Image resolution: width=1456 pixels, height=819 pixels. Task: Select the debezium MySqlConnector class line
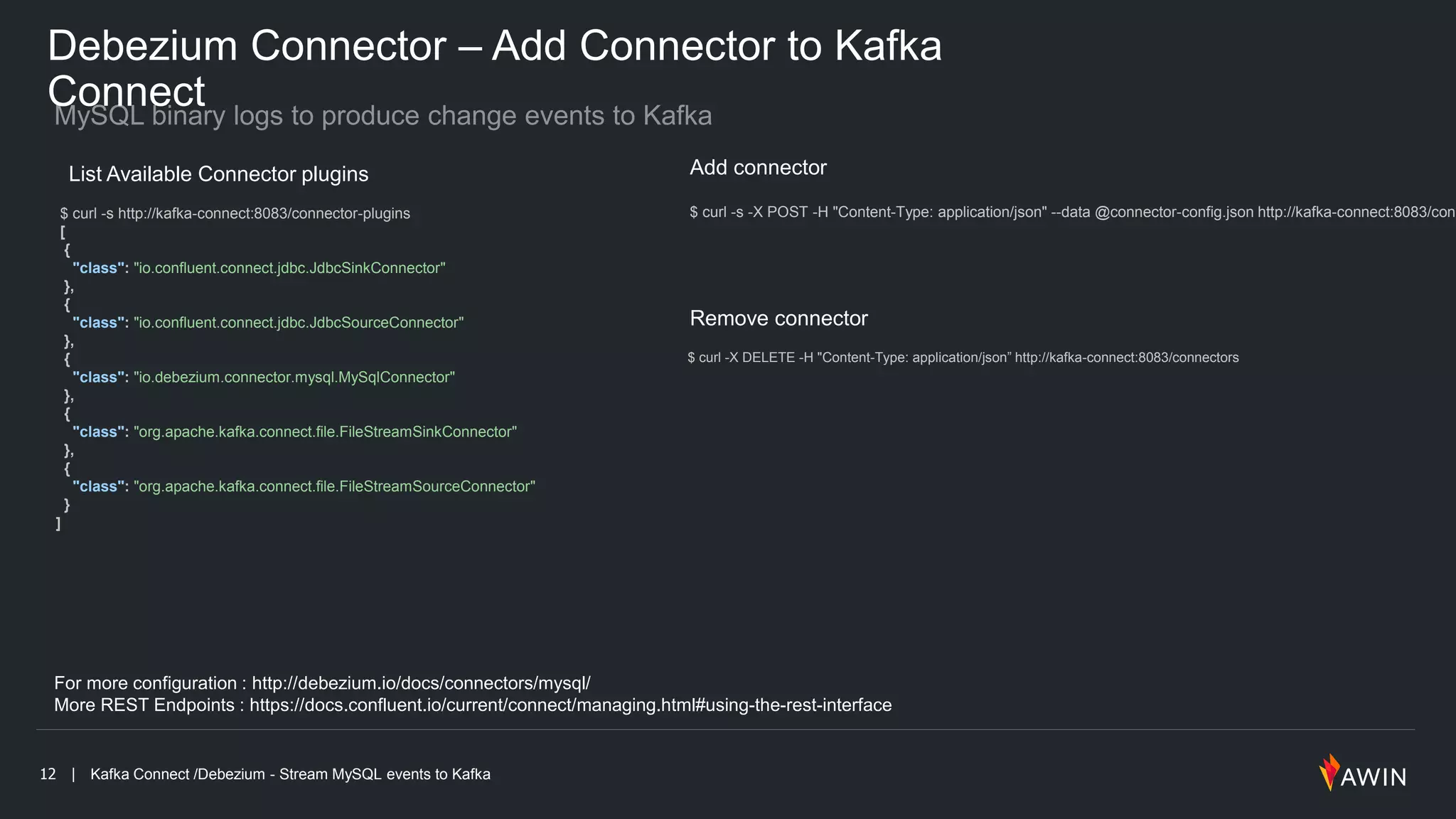click(263, 378)
